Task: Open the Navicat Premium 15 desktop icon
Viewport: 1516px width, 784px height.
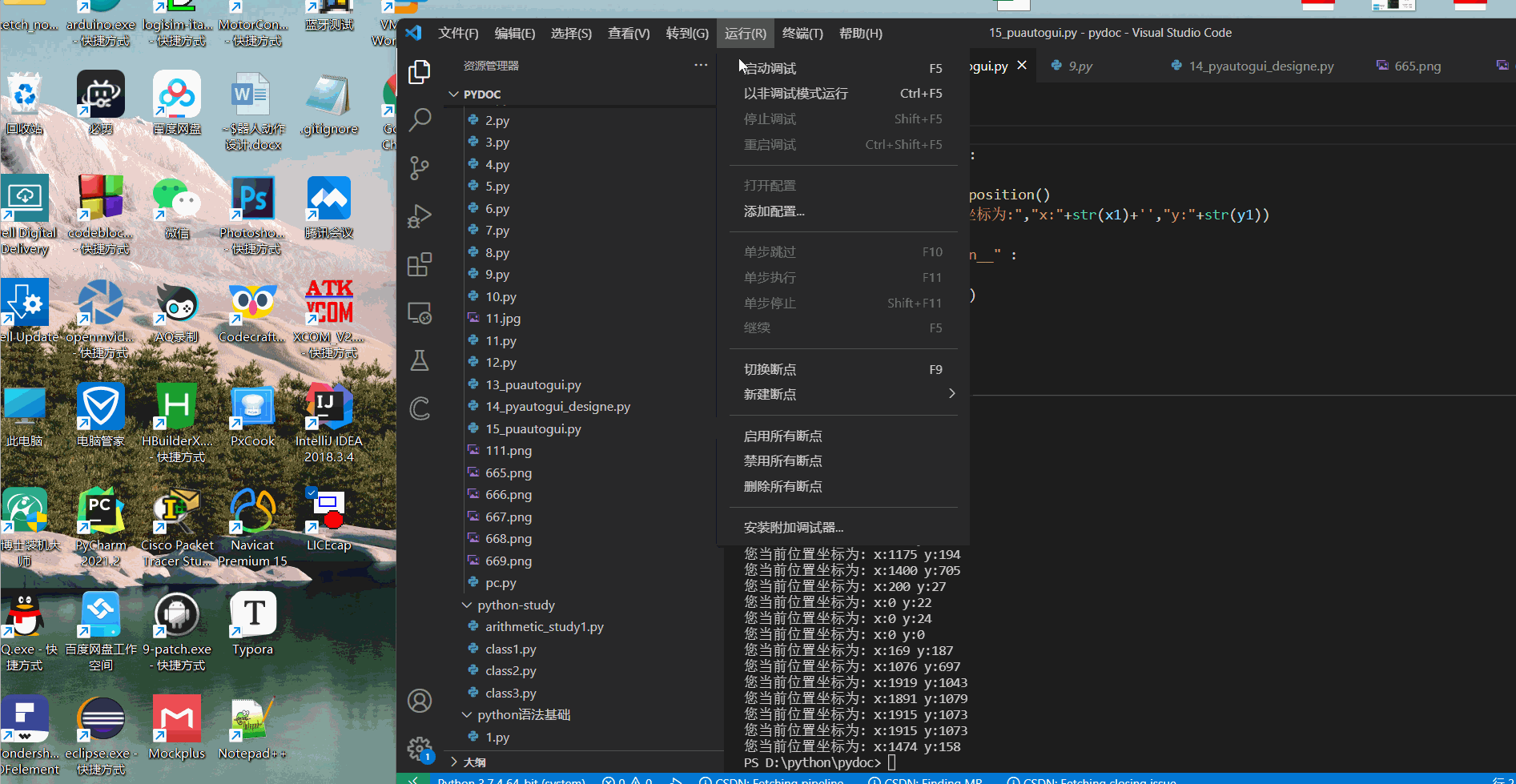Action: point(253,527)
